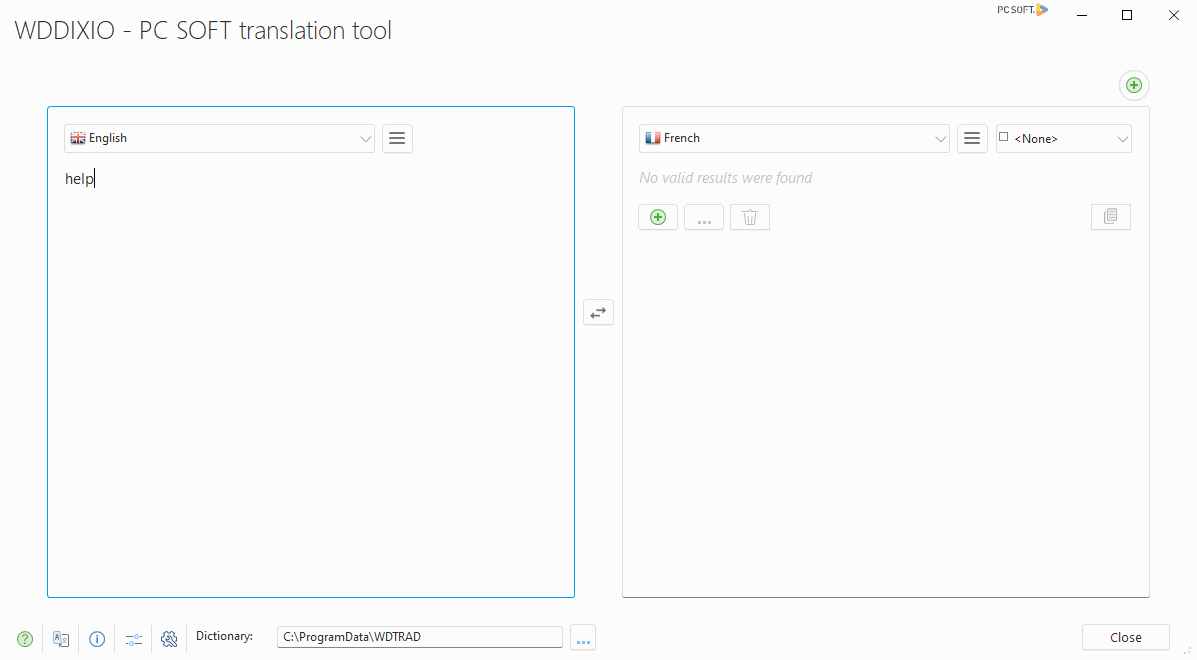Open the hamburger menu beside the French selector

(972, 138)
